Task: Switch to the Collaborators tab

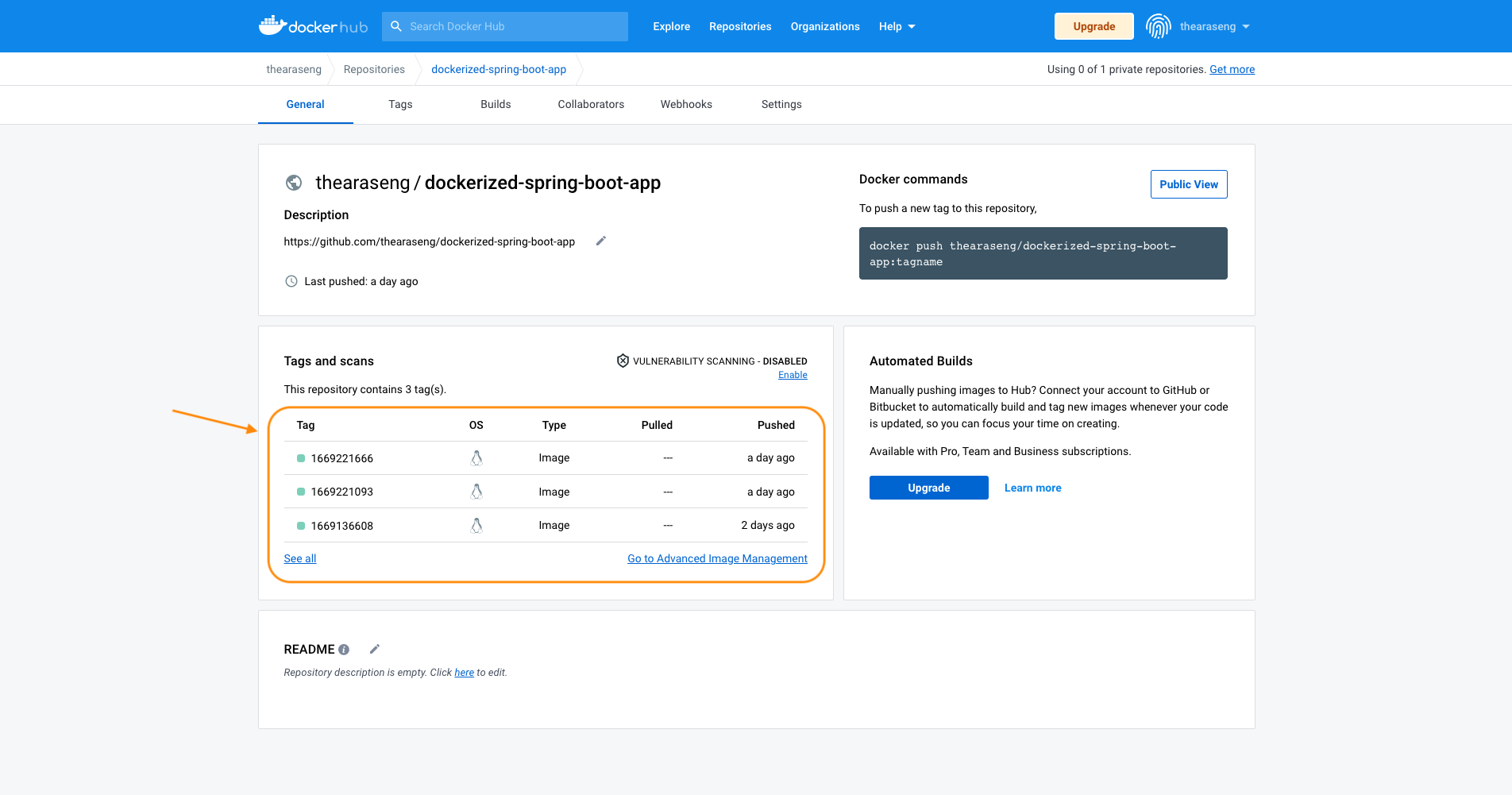Action: pos(591,104)
